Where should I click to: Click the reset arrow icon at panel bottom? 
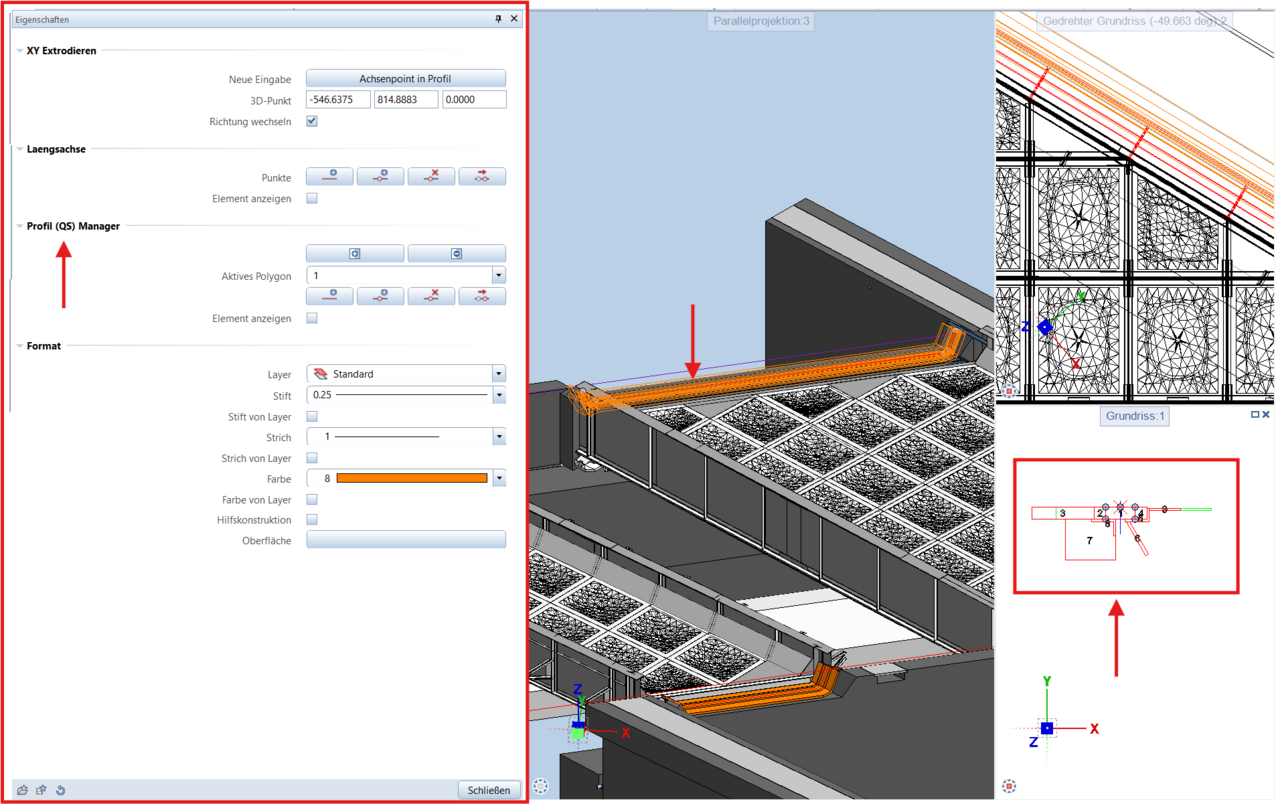click(x=61, y=790)
